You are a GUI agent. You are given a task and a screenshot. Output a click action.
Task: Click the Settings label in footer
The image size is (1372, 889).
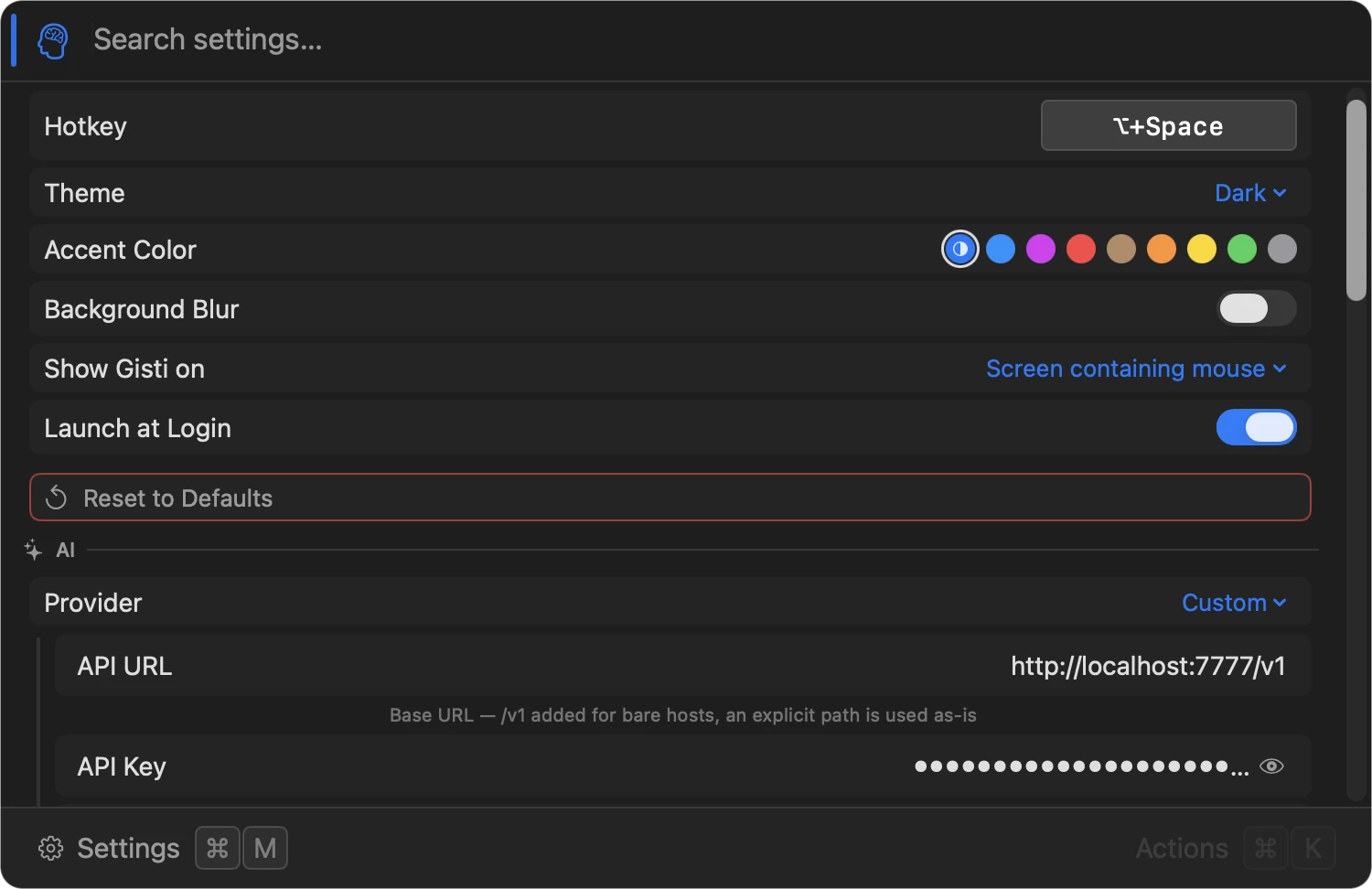pyautogui.click(x=129, y=849)
